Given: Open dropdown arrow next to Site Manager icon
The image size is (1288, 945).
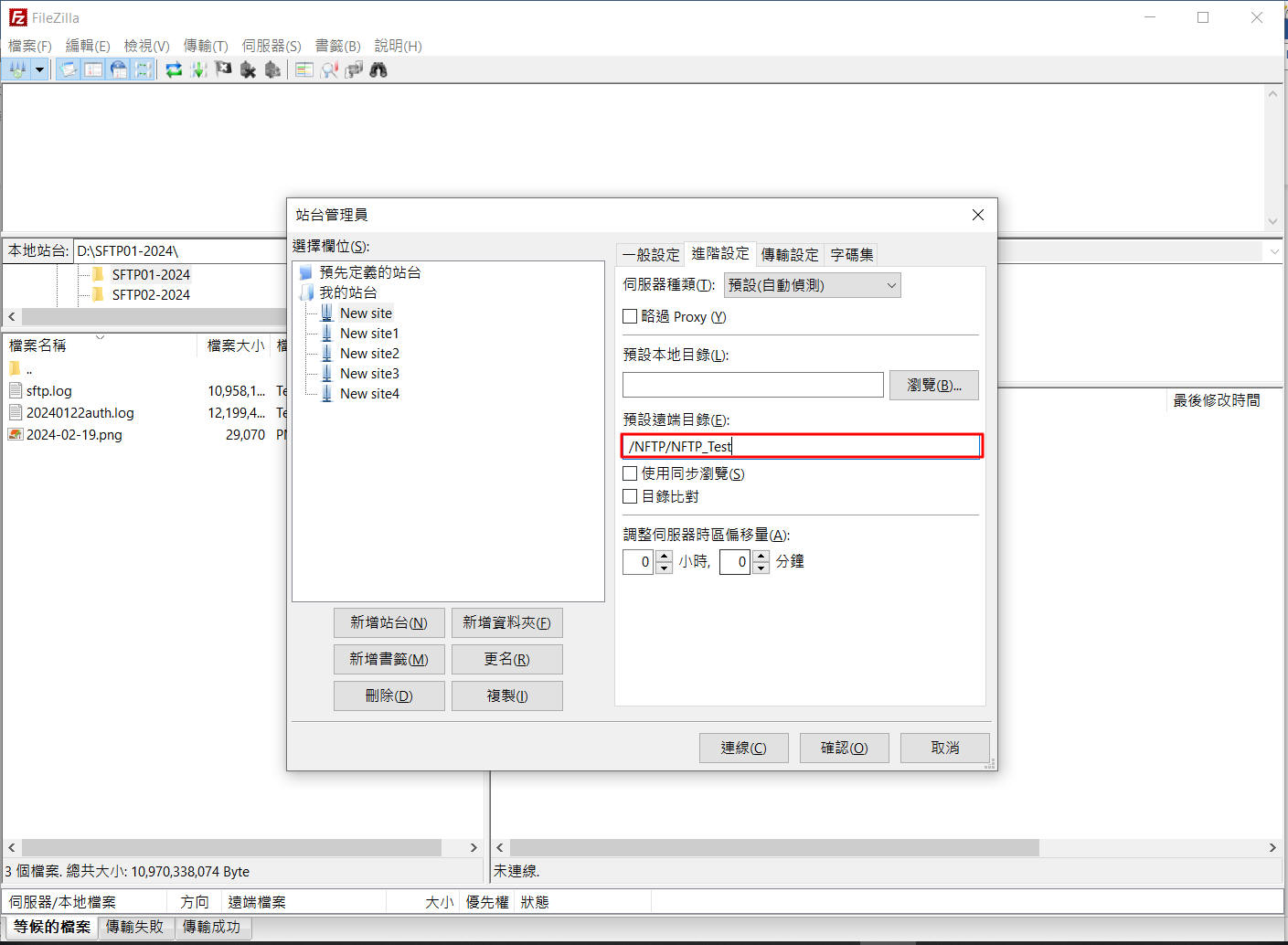Looking at the screenshot, I should [x=39, y=69].
